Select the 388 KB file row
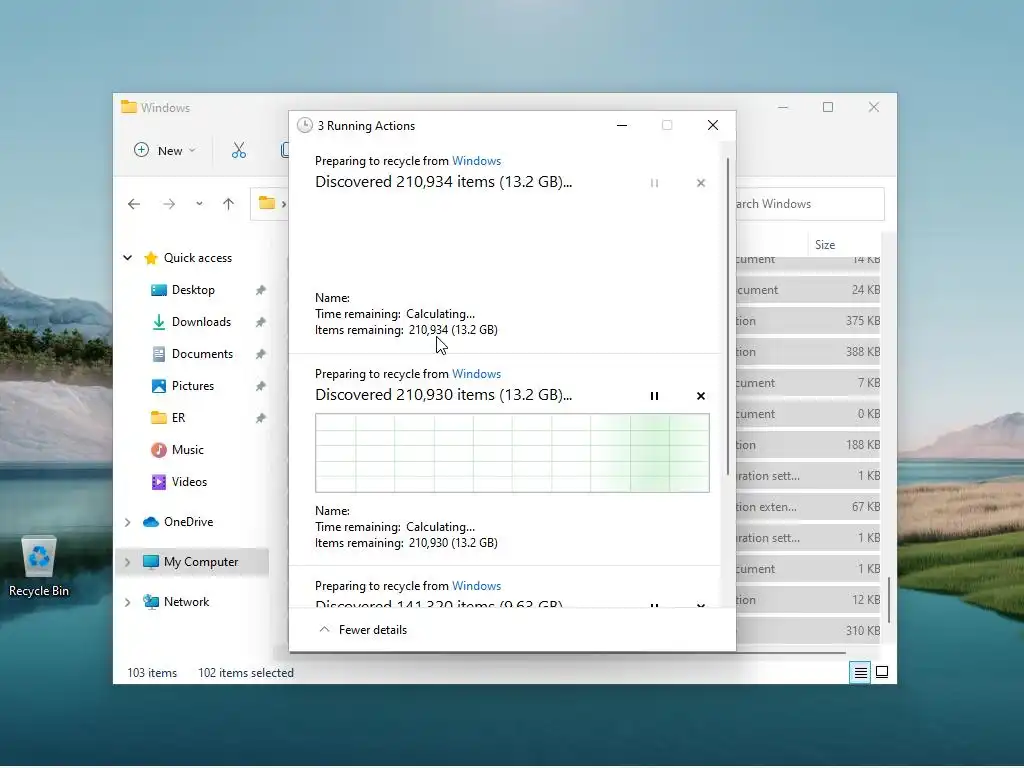 (x=808, y=352)
